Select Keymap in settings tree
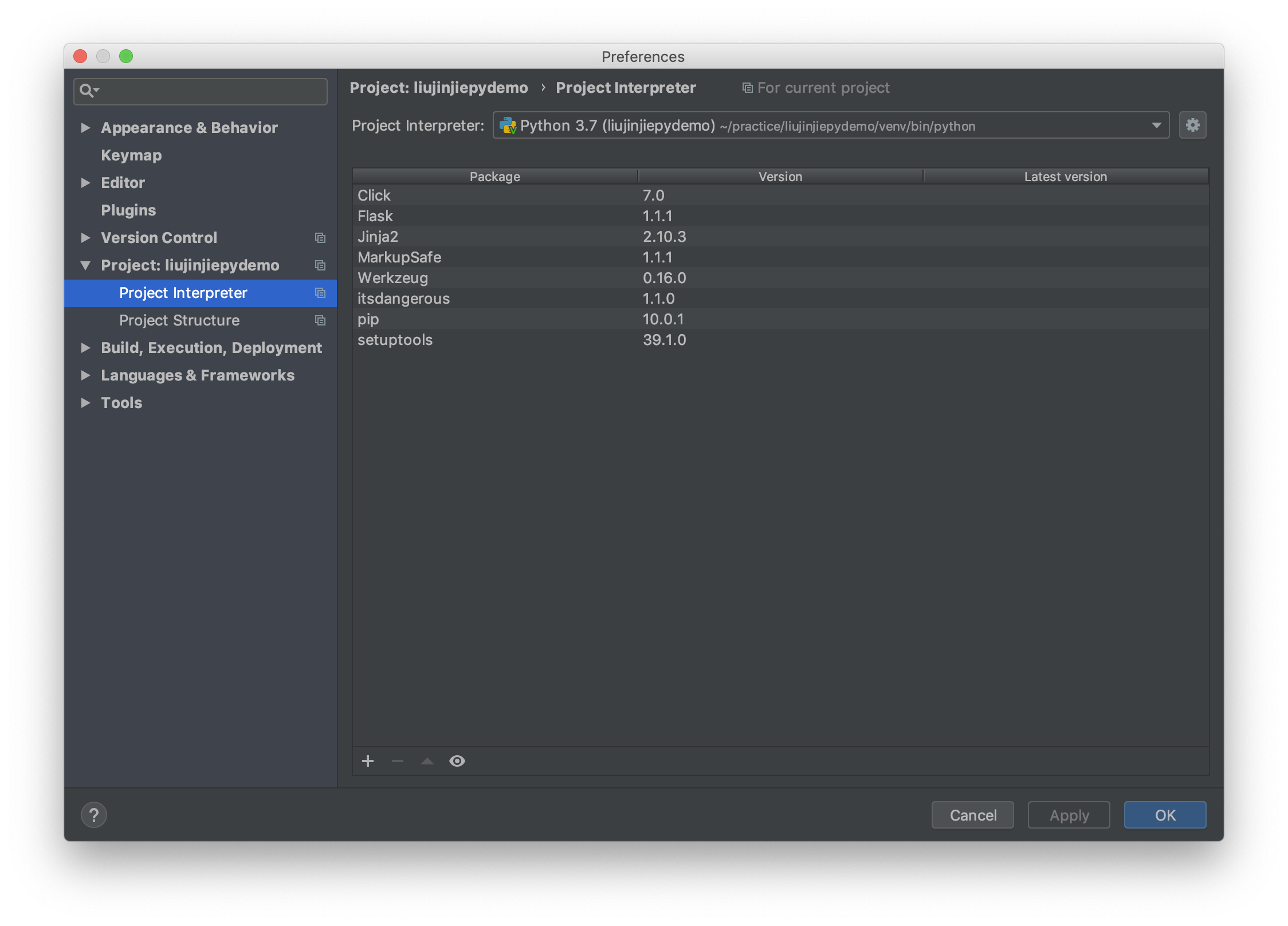 [131, 155]
